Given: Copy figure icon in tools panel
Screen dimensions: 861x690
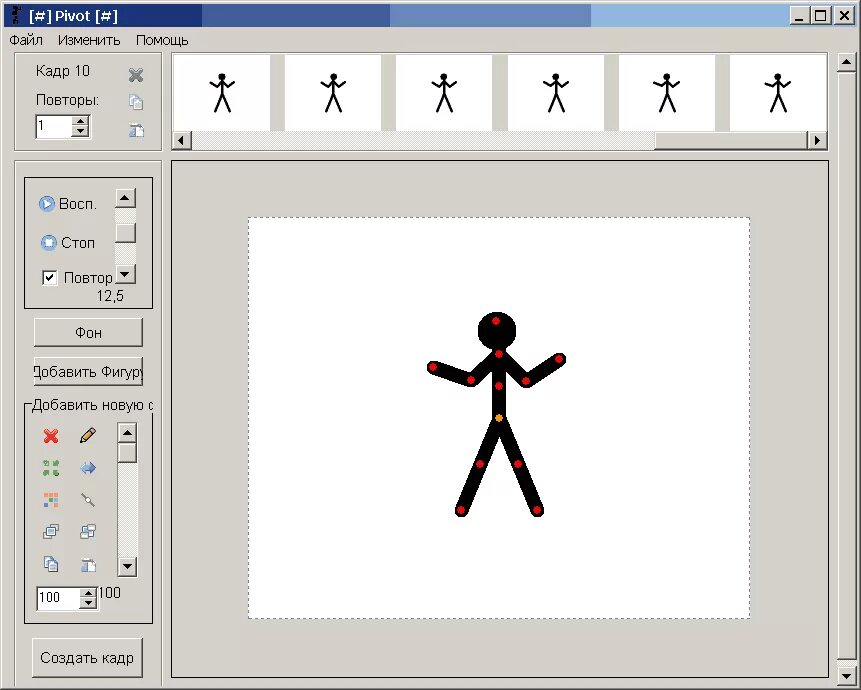Looking at the screenshot, I should tap(51, 564).
